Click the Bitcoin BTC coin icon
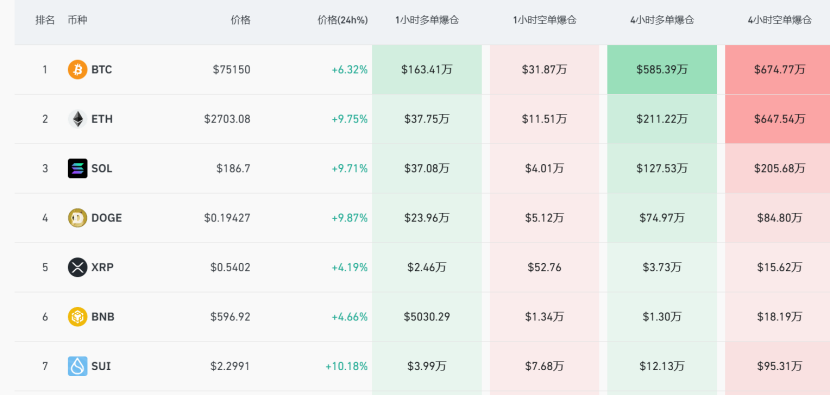 (77, 69)
